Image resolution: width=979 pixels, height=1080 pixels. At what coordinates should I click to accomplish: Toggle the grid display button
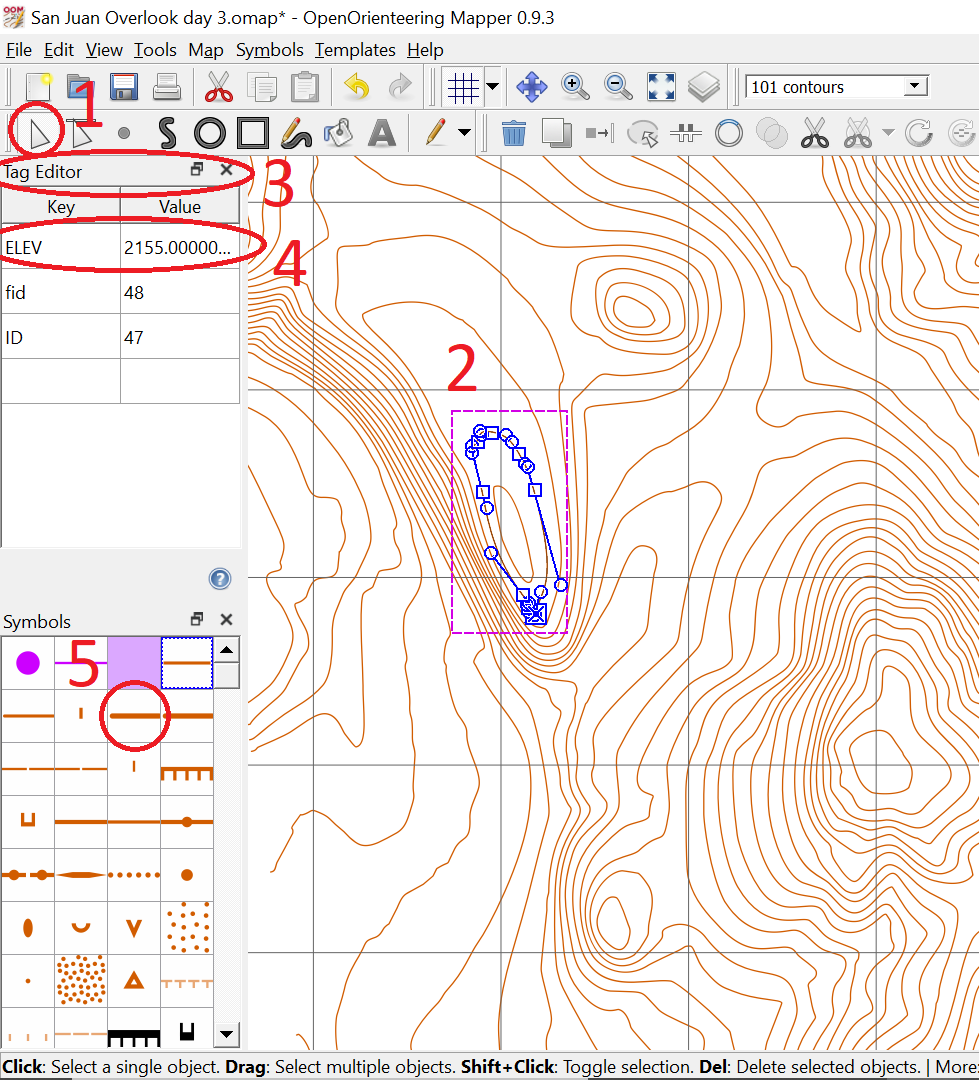[462, 87]
